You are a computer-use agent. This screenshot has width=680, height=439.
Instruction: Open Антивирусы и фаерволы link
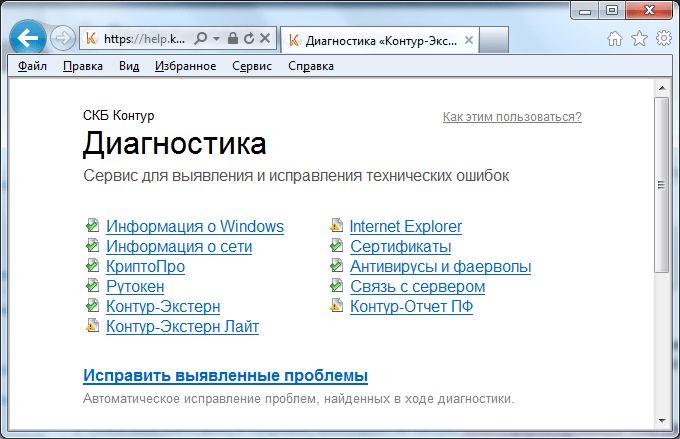click(x=441, y=266)
